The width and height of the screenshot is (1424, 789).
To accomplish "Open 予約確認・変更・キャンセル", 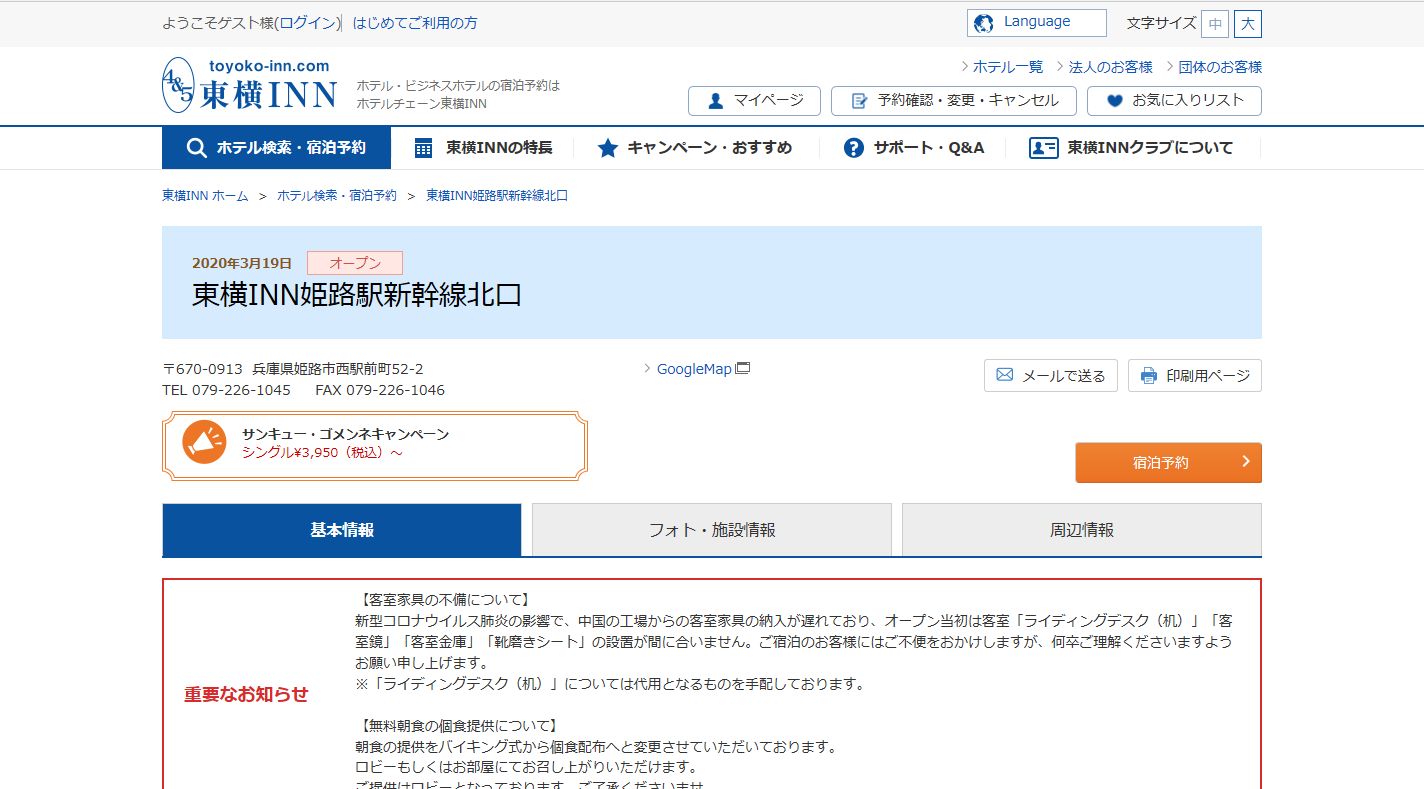I will point(953,101).
